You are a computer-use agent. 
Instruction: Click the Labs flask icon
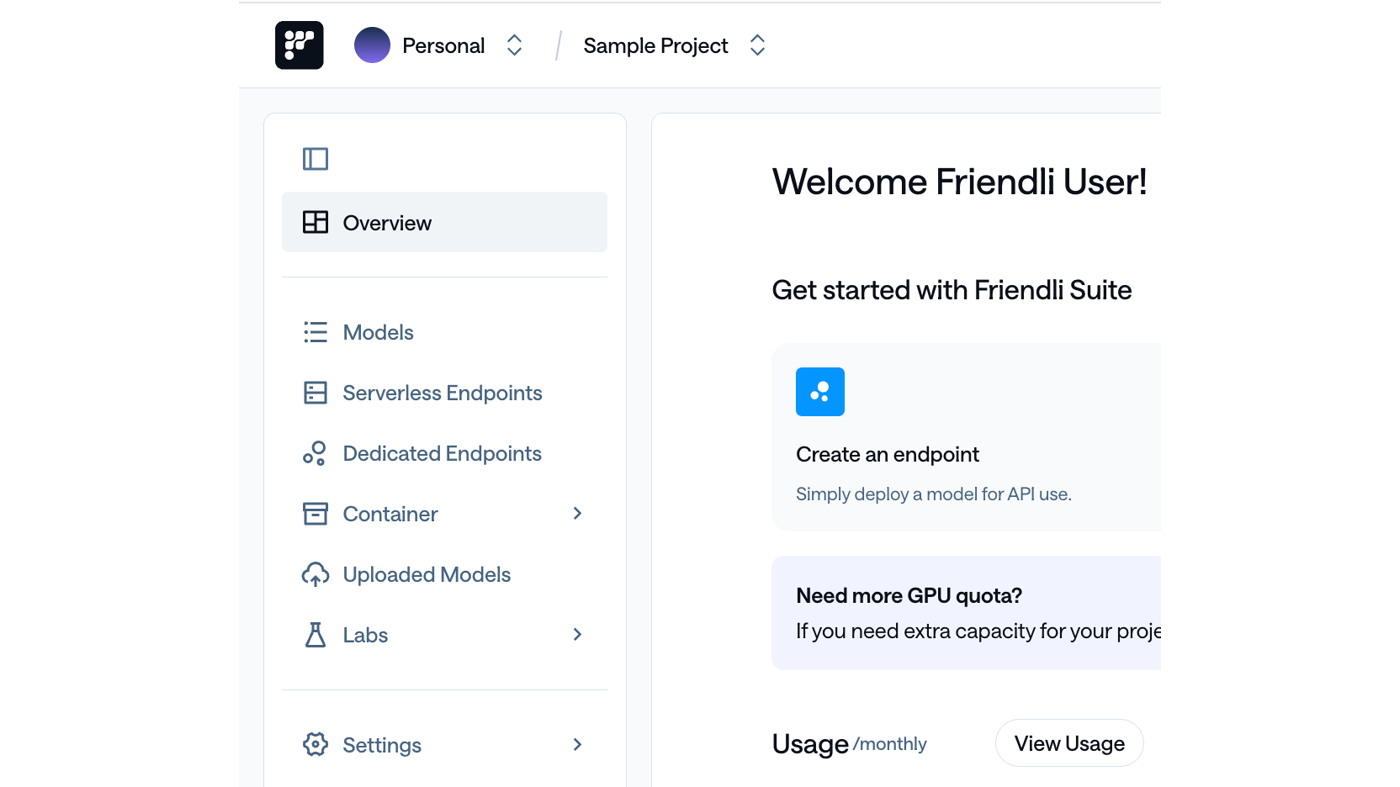coord(315,635)
